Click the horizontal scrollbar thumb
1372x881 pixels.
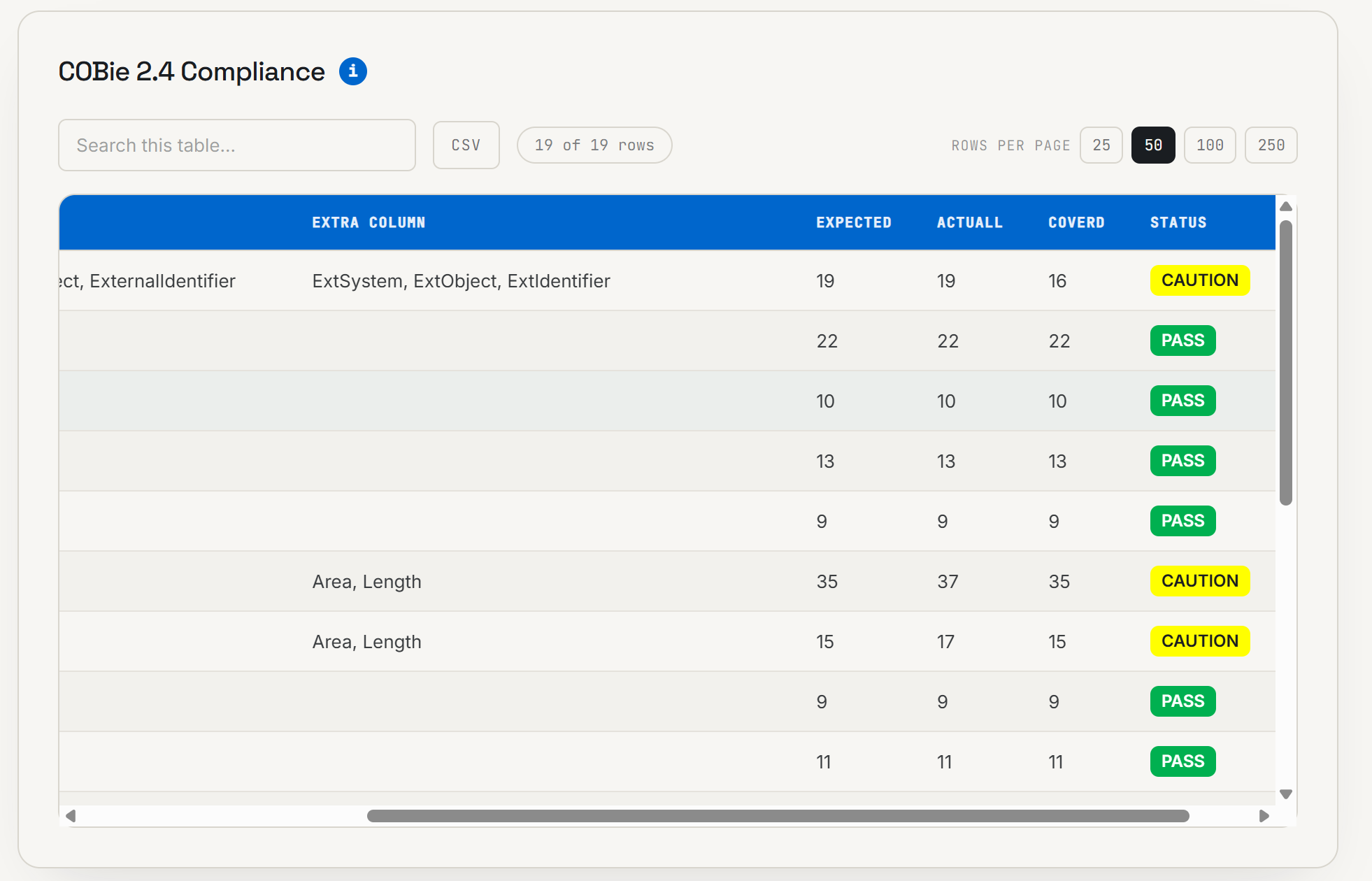778,816
